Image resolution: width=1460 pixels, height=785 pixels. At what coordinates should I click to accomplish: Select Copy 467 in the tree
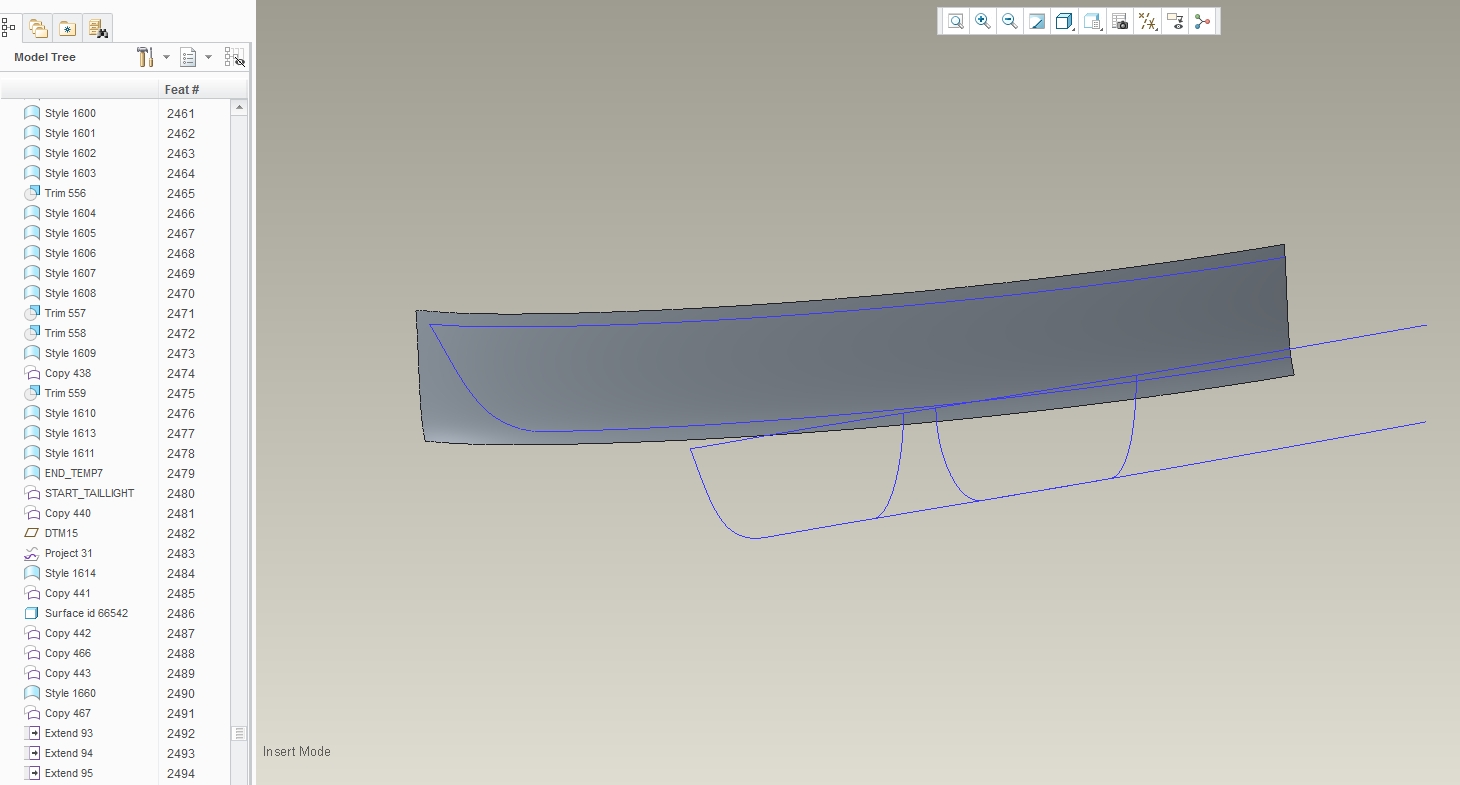[x=67, y=713]
